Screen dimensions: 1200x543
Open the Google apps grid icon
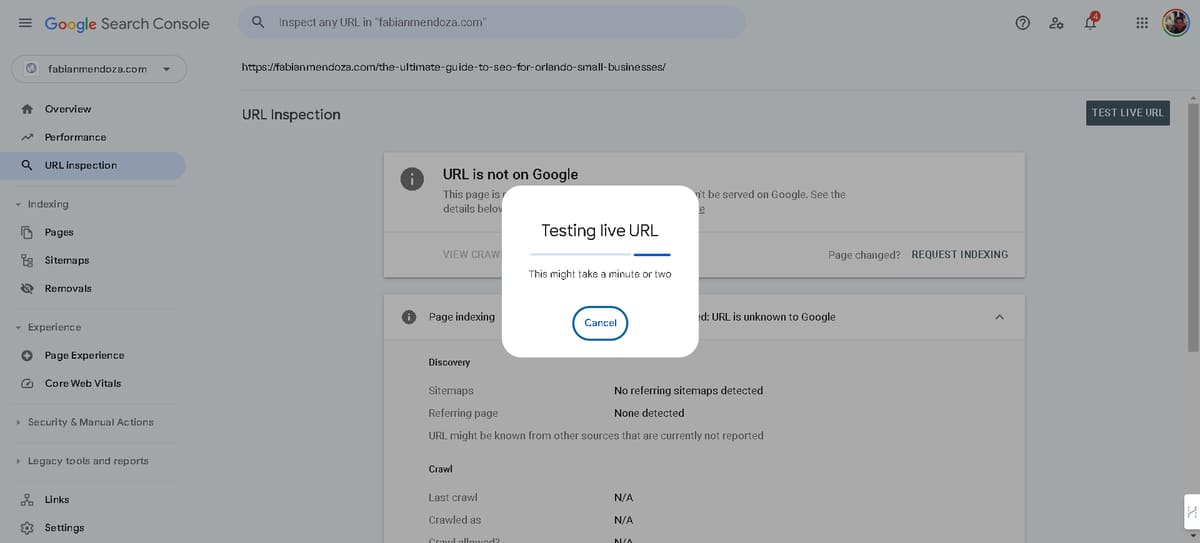1142,23
